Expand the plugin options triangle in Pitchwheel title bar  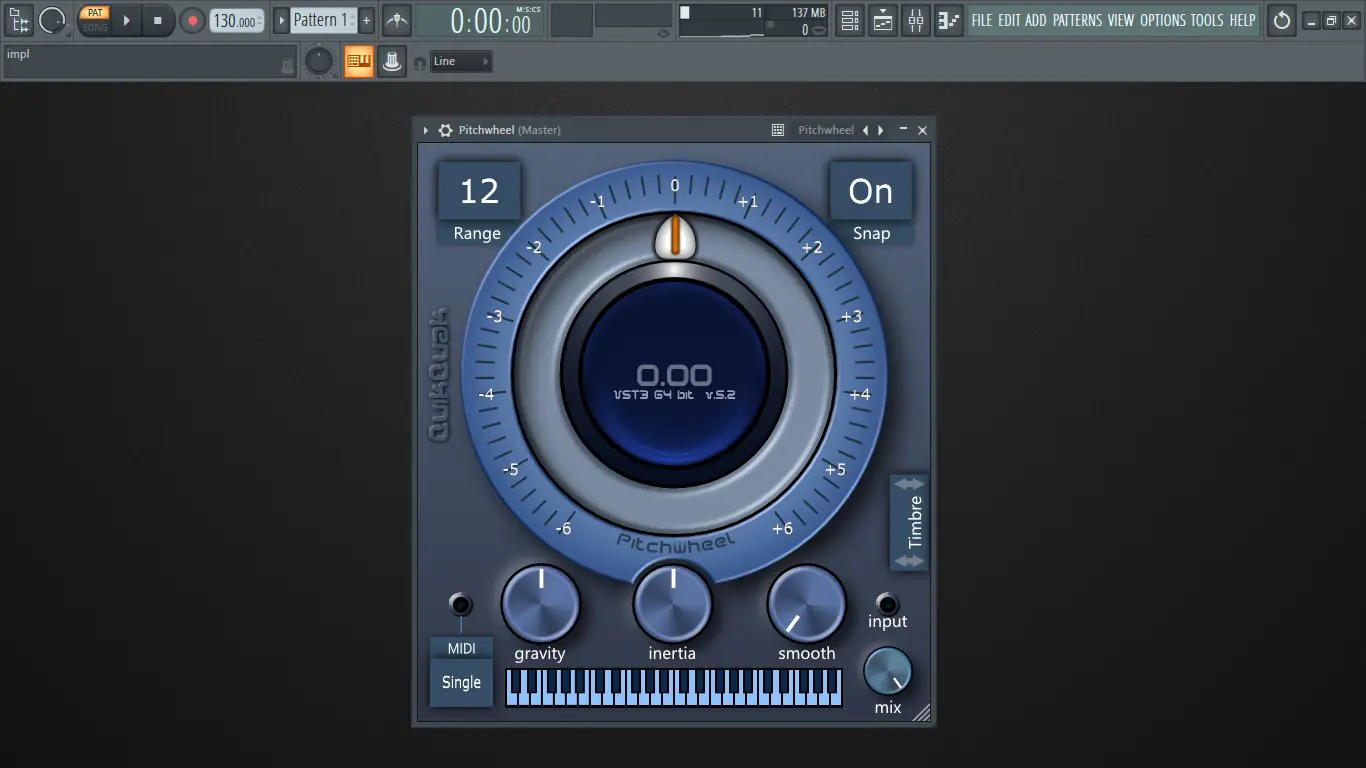425,130
